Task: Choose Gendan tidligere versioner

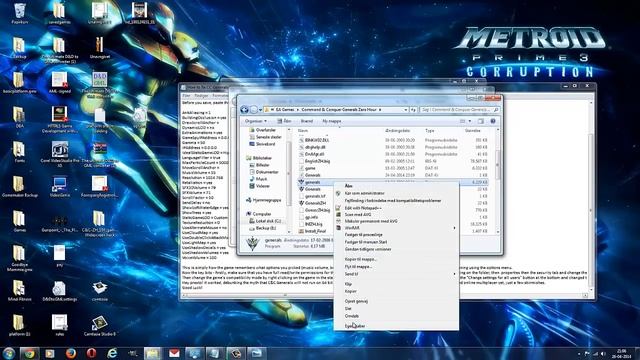Action: pos(396,249)
